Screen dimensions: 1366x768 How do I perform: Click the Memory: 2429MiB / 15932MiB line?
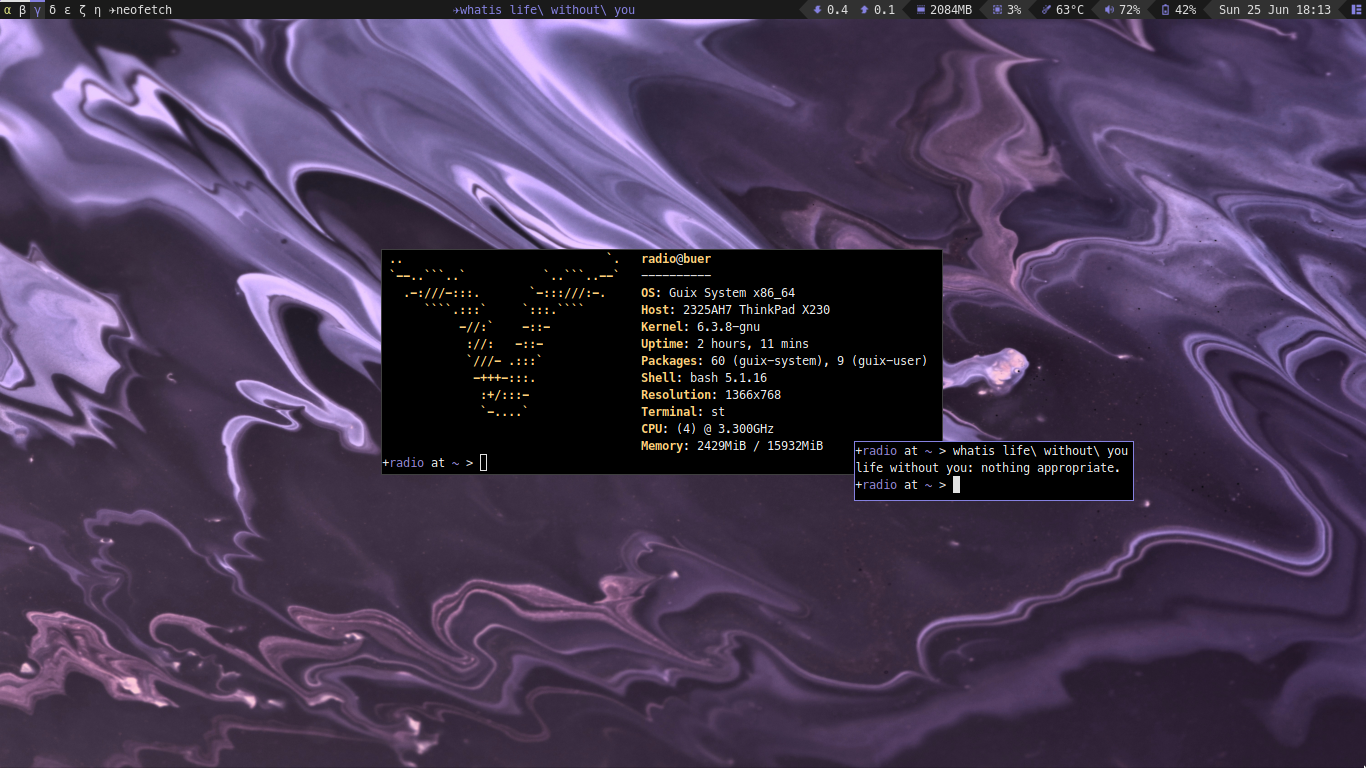point(732,446)
